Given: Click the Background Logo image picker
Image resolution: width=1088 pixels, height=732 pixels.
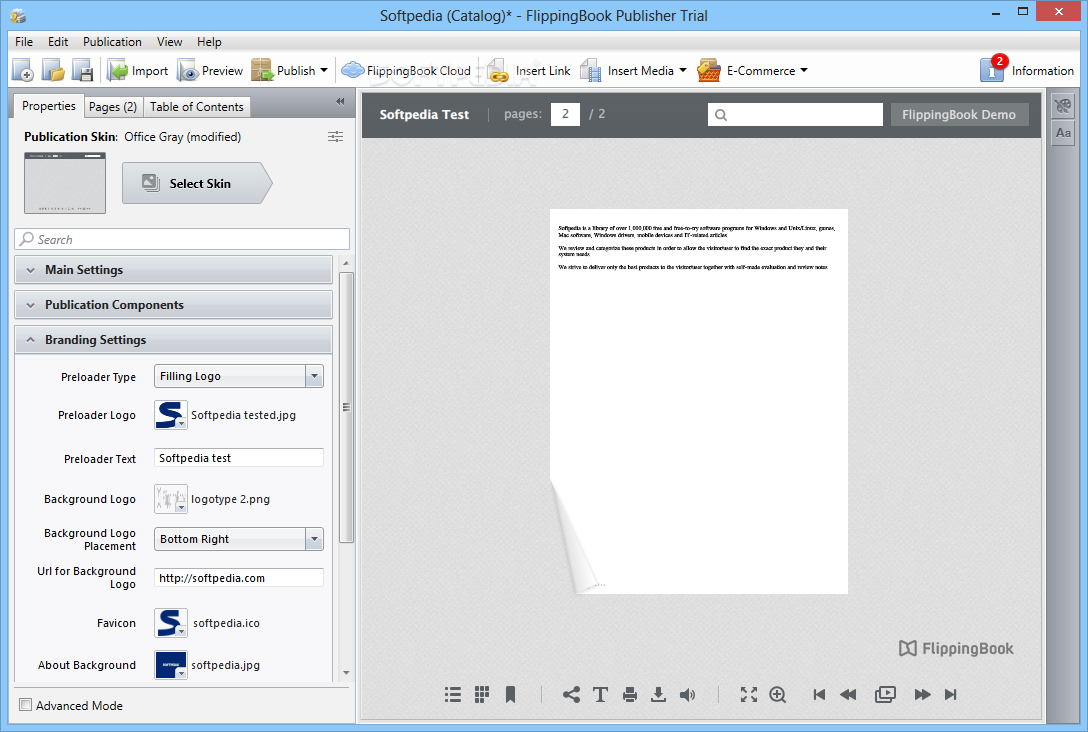Looking at the screenshot, I should (x=171, y=499).
